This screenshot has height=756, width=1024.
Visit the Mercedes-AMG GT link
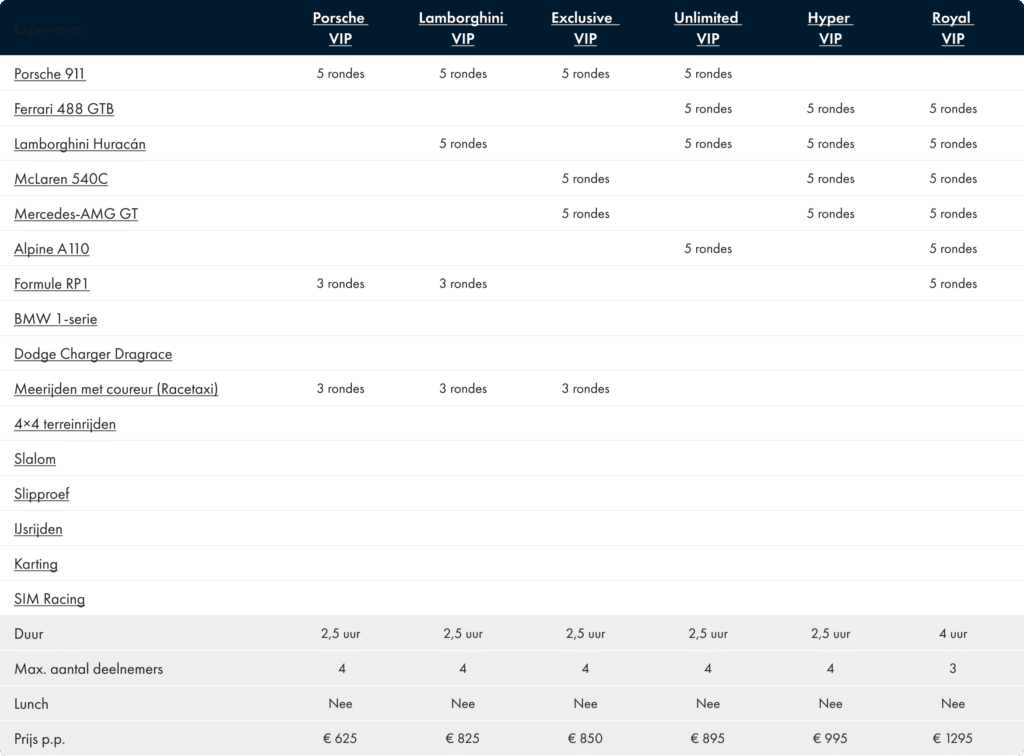tap(76, 214)
